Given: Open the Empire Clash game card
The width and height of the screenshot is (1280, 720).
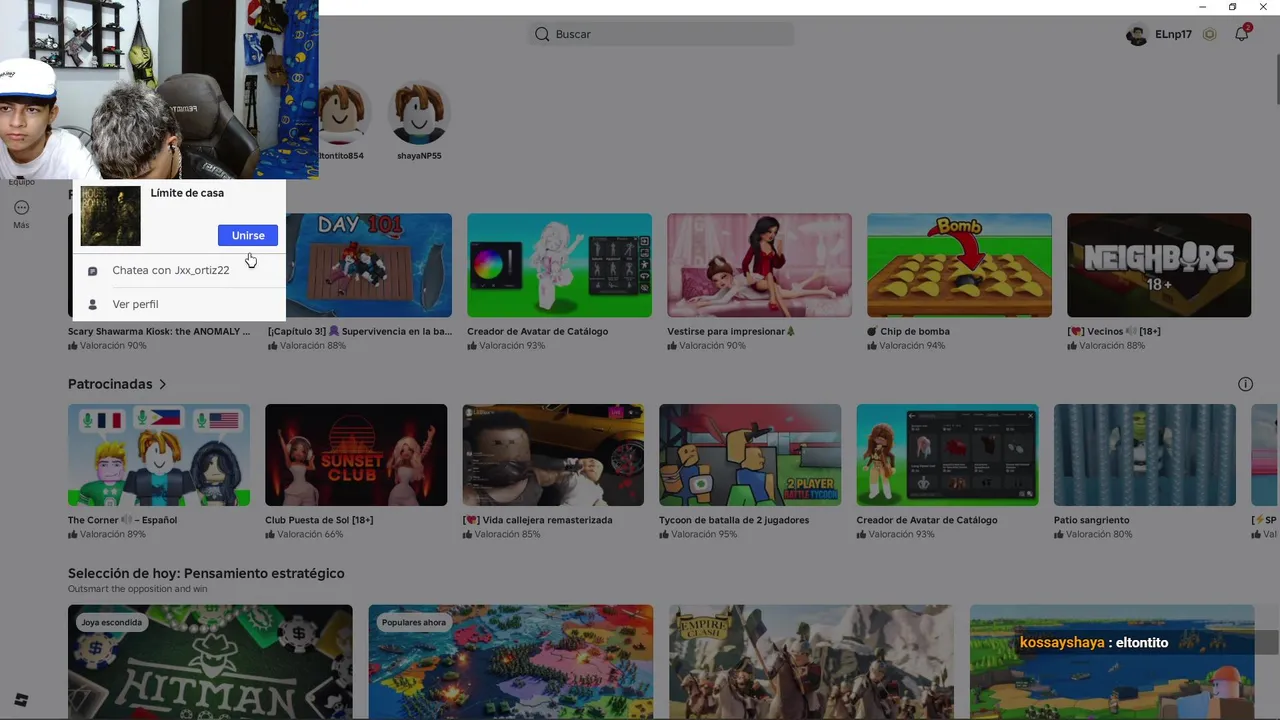Looking at the screenshot, I should 811,660.
